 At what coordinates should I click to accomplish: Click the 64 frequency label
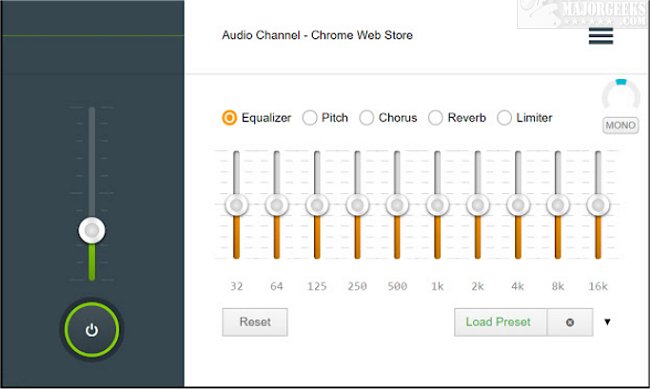tap(276, 286)
